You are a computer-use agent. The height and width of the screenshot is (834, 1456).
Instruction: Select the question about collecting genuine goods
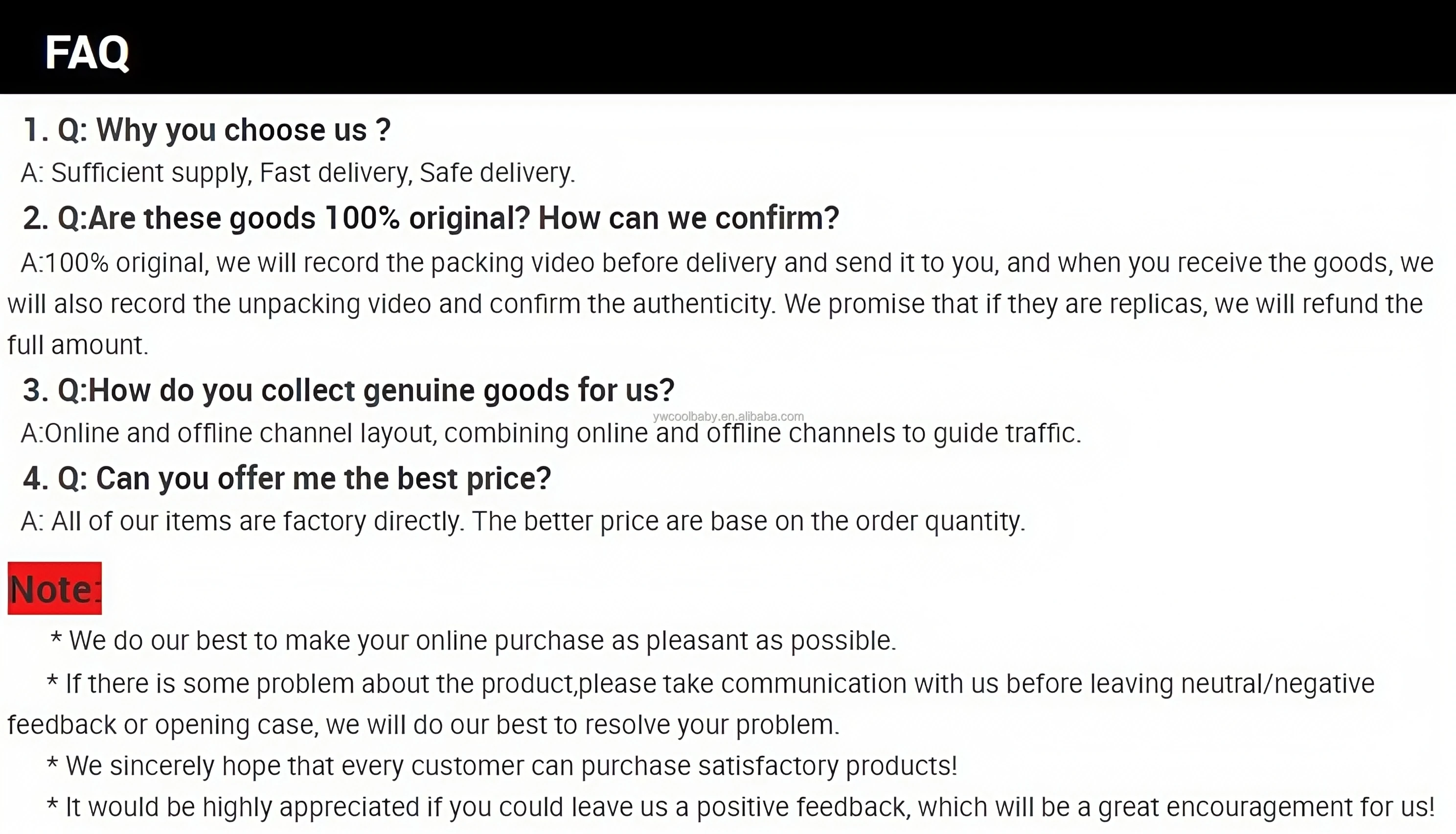[x=349, y=390]
